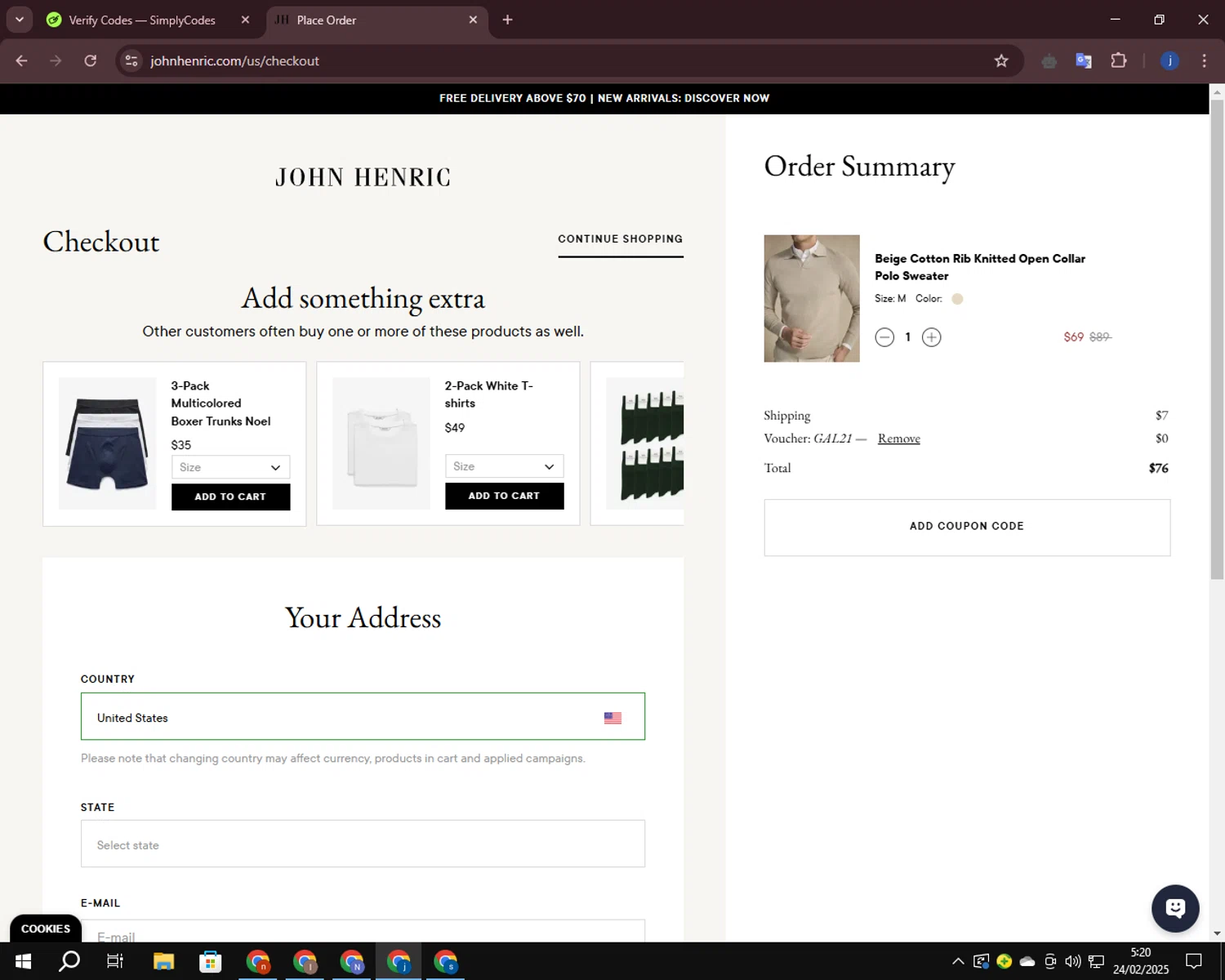Open the live chat bubble
The width and height of the screenshot is (1225, 980).
click(x=1175, y=908)
